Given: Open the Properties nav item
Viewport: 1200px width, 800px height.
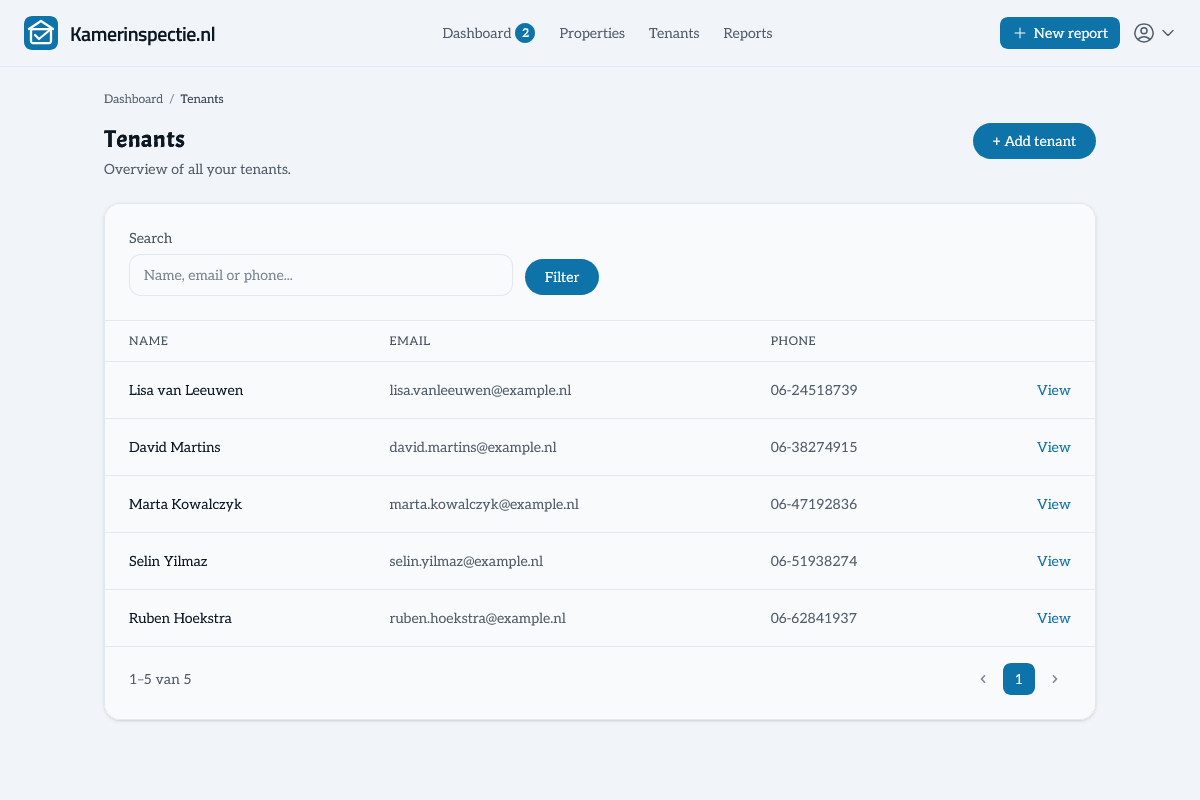Looking at the screenshot, I should tap(592, 33).
